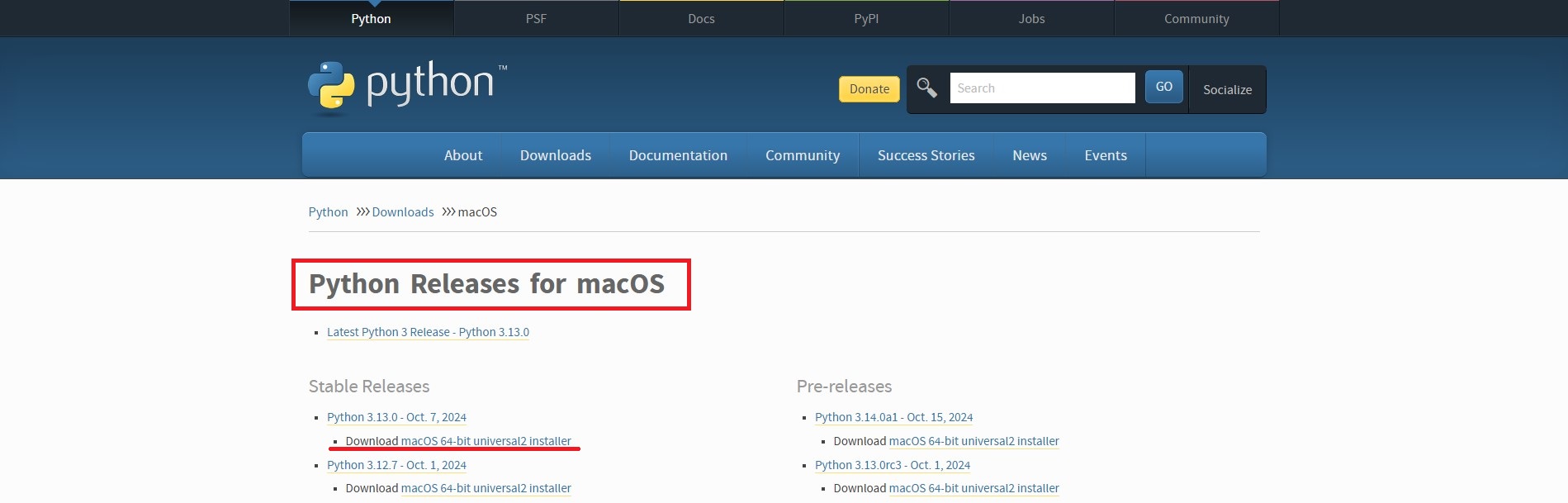Open the Success Stories navigation menu

point(926,155)
